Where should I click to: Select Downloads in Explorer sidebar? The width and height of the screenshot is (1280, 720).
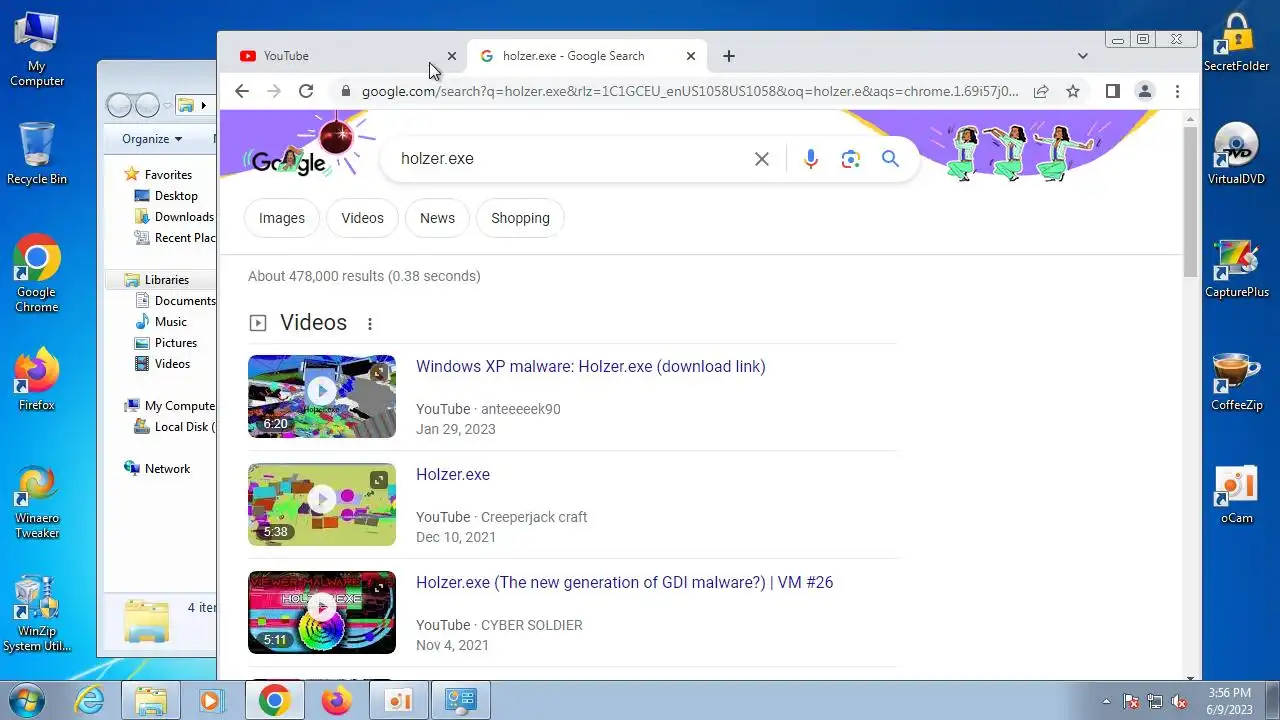(184, 217)
